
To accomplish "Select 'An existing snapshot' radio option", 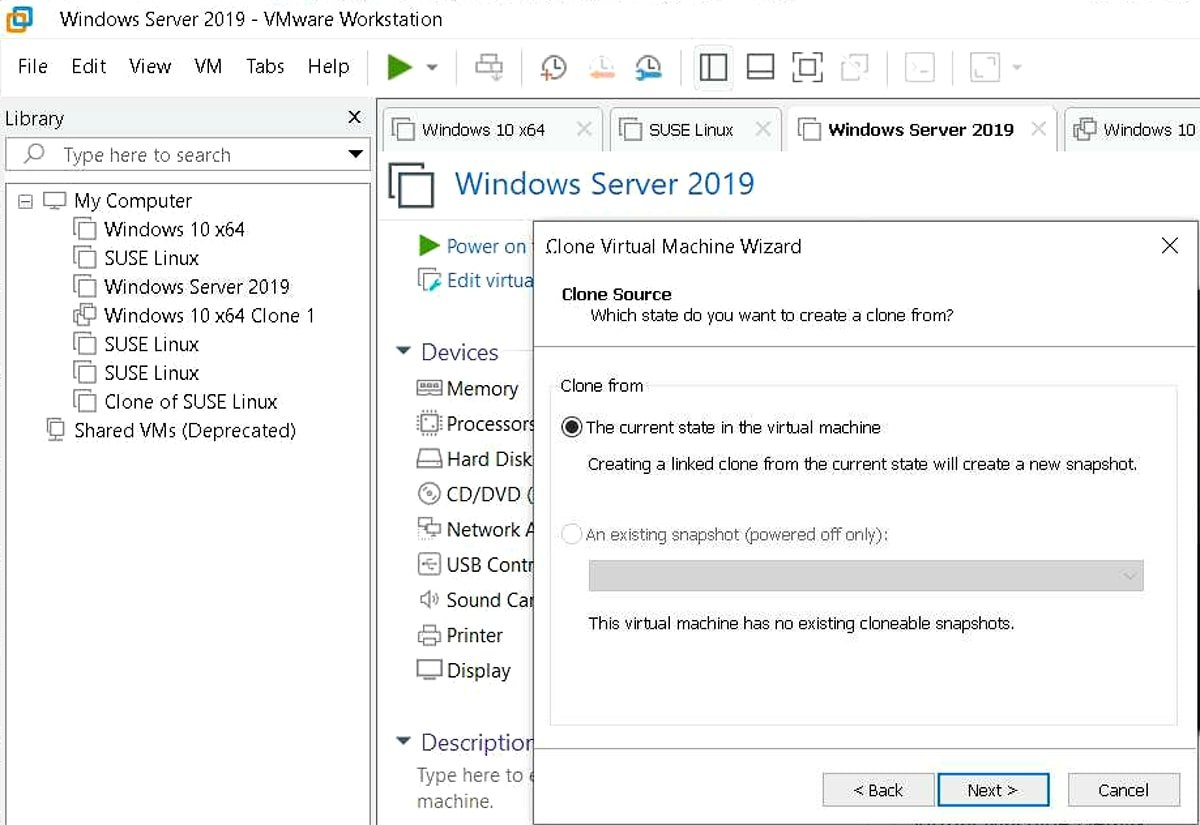I will pyautogui.click(x=572, y=535).
